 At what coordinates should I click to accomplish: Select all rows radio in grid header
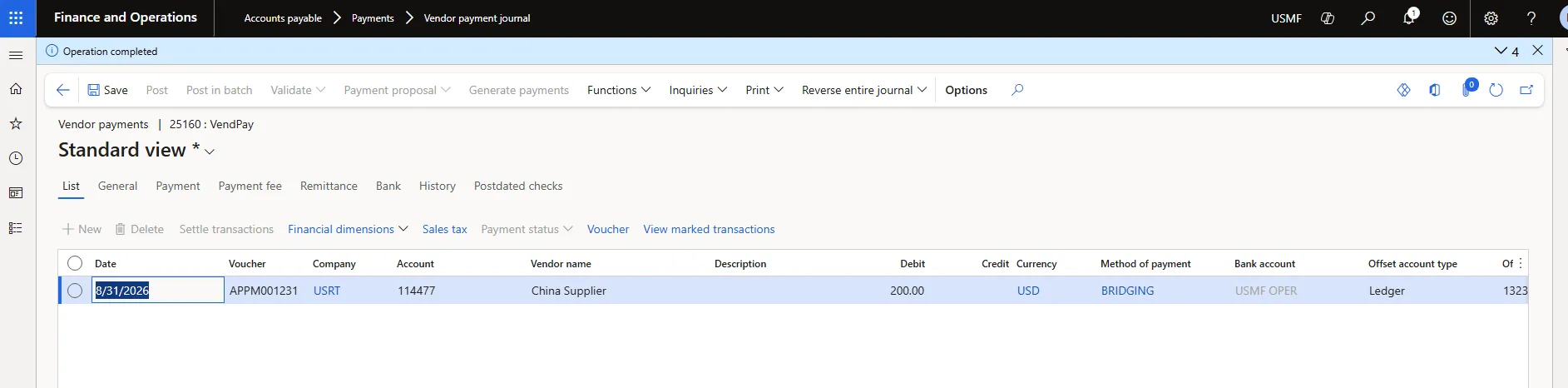[x=75, y=263]
